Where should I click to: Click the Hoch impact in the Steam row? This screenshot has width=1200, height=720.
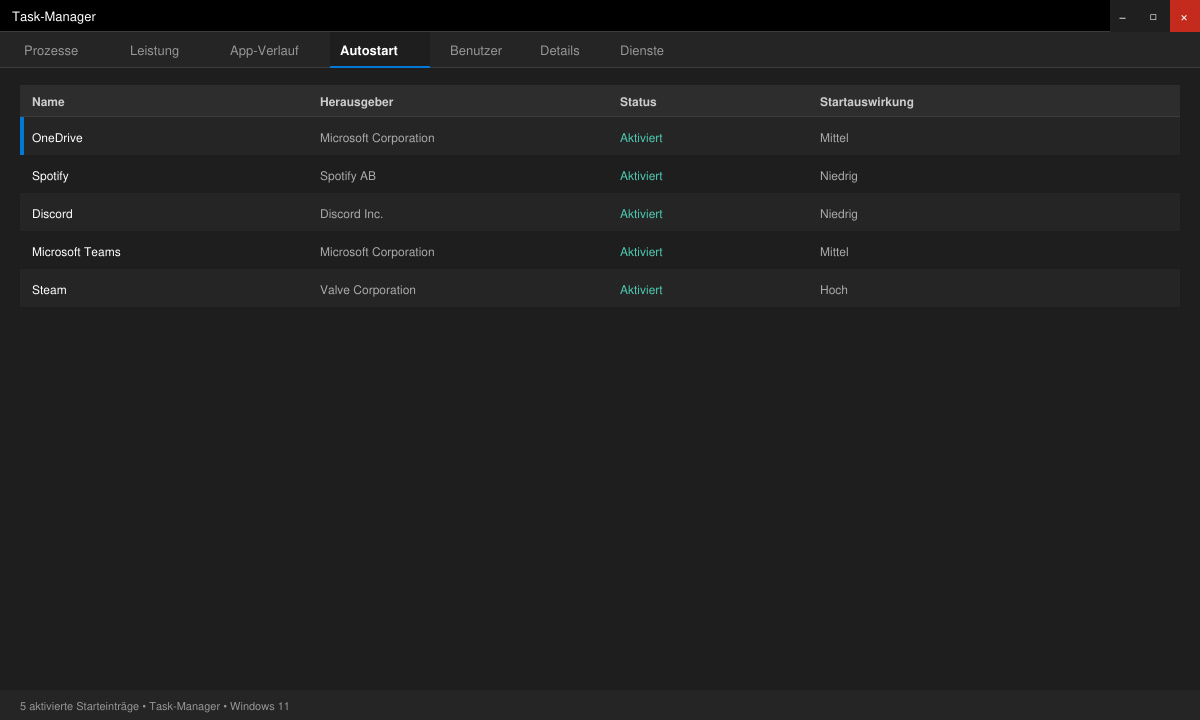(834, 290)
